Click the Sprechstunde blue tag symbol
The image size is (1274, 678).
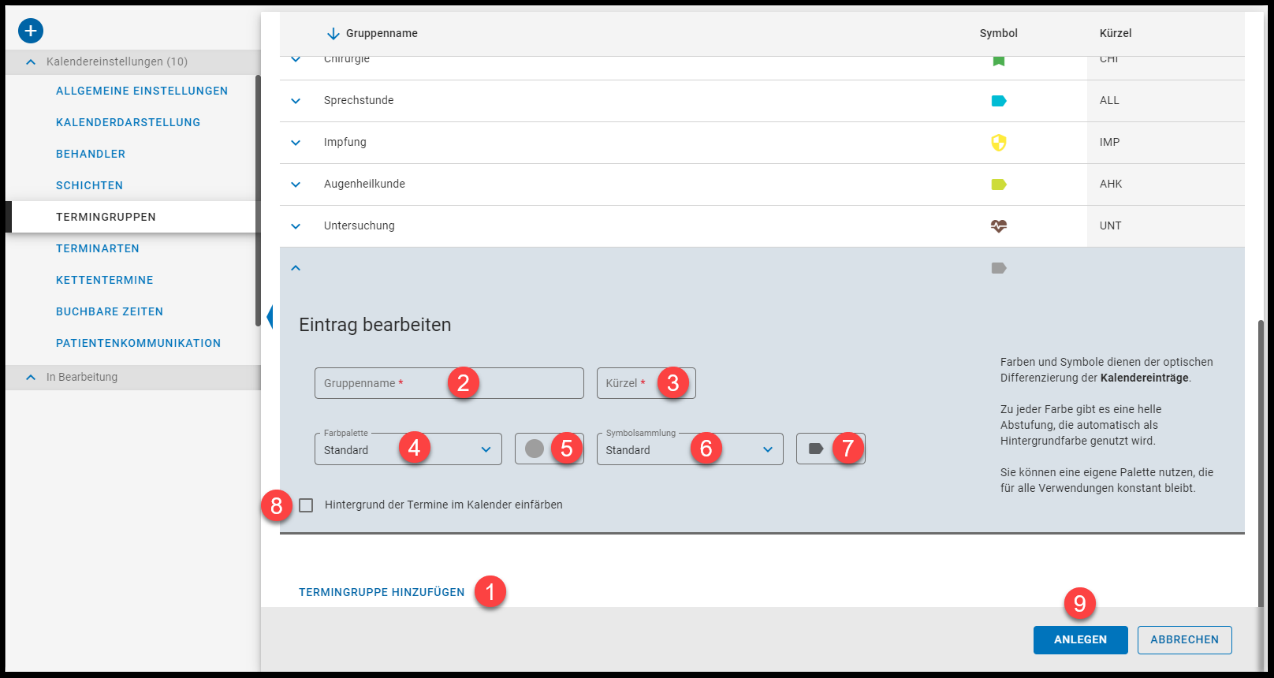point(998,101)
